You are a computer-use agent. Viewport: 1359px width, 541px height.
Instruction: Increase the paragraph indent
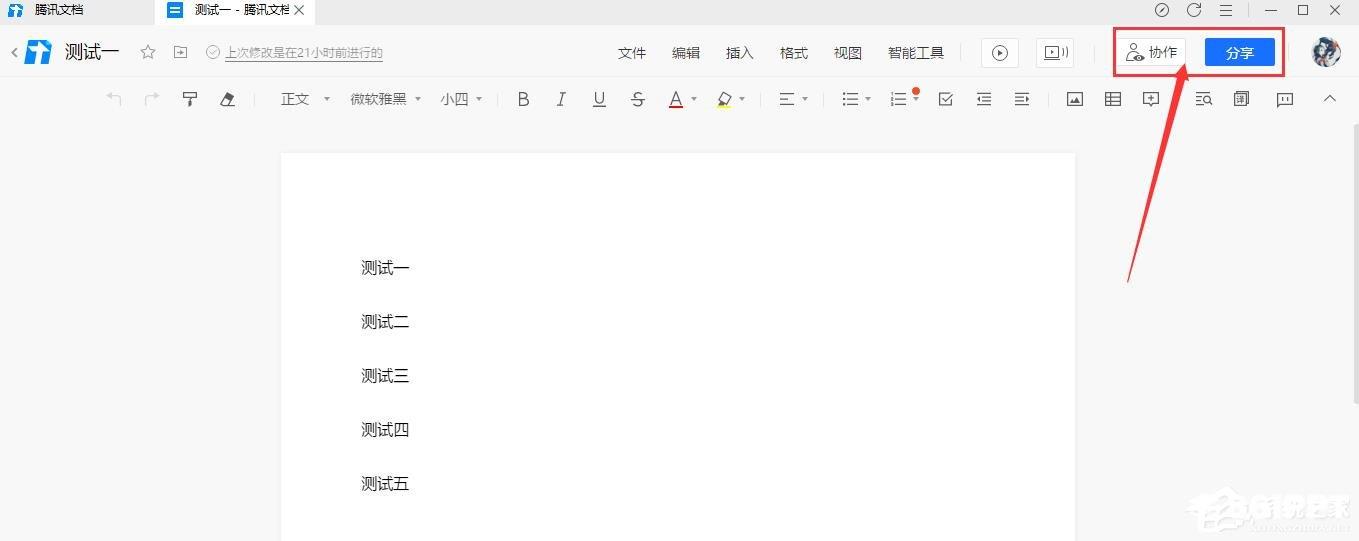click(1022, 99)
